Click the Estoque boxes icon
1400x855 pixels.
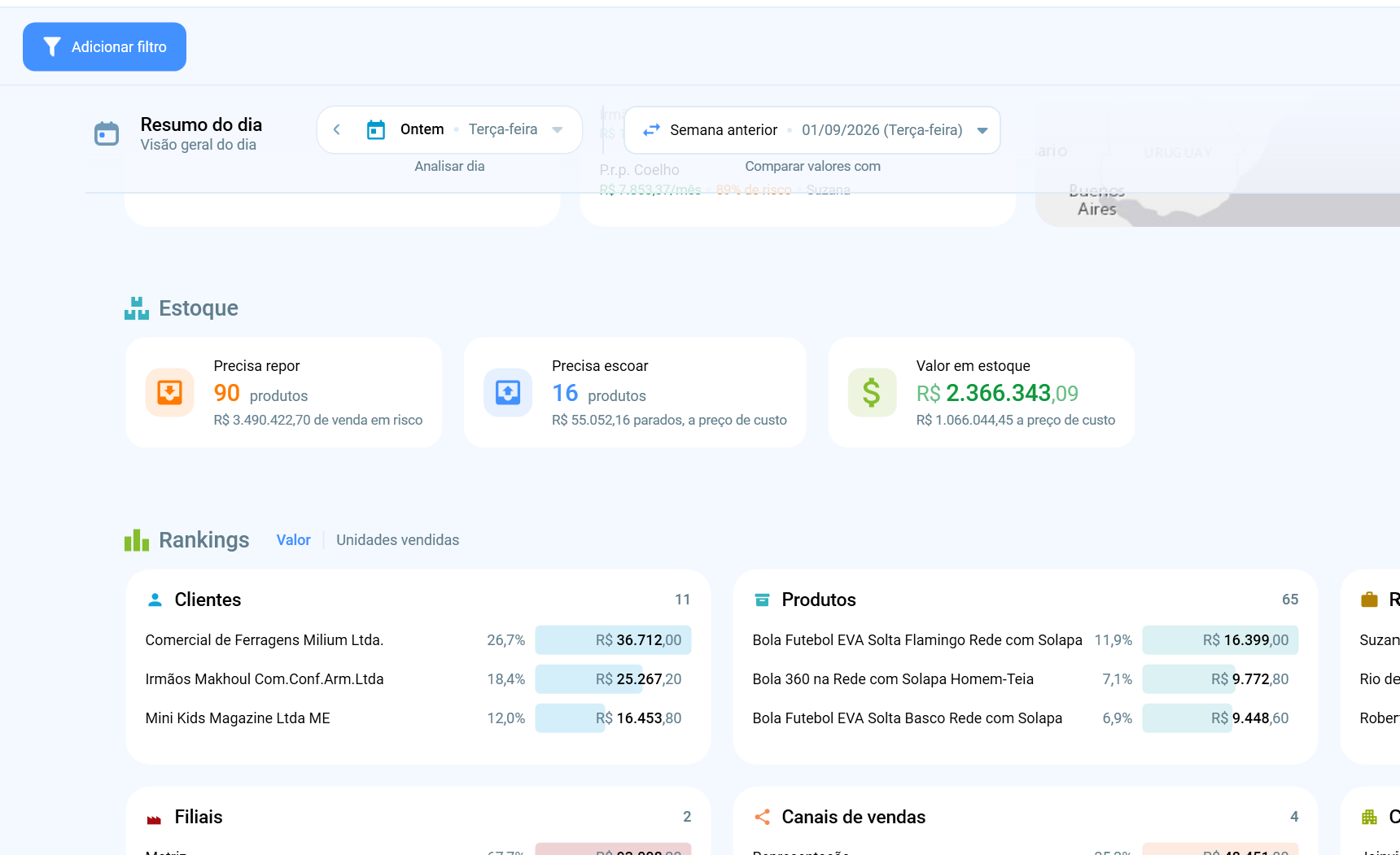tap(137, 308)
